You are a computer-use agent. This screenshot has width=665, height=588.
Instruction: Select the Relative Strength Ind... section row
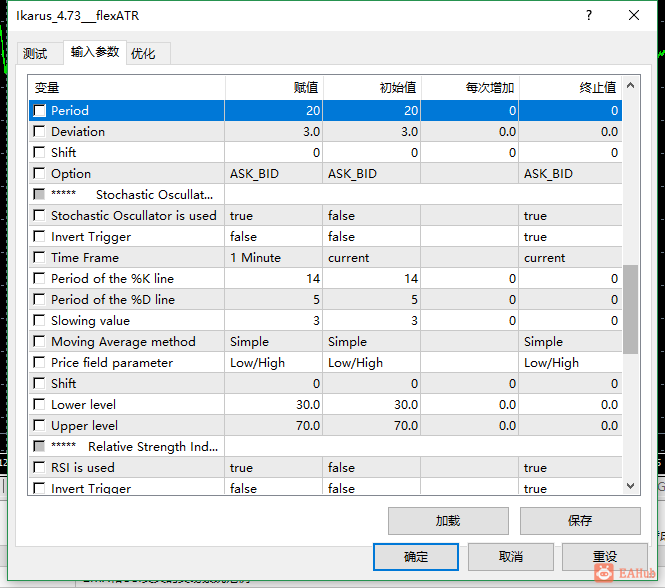pos(325,447)
